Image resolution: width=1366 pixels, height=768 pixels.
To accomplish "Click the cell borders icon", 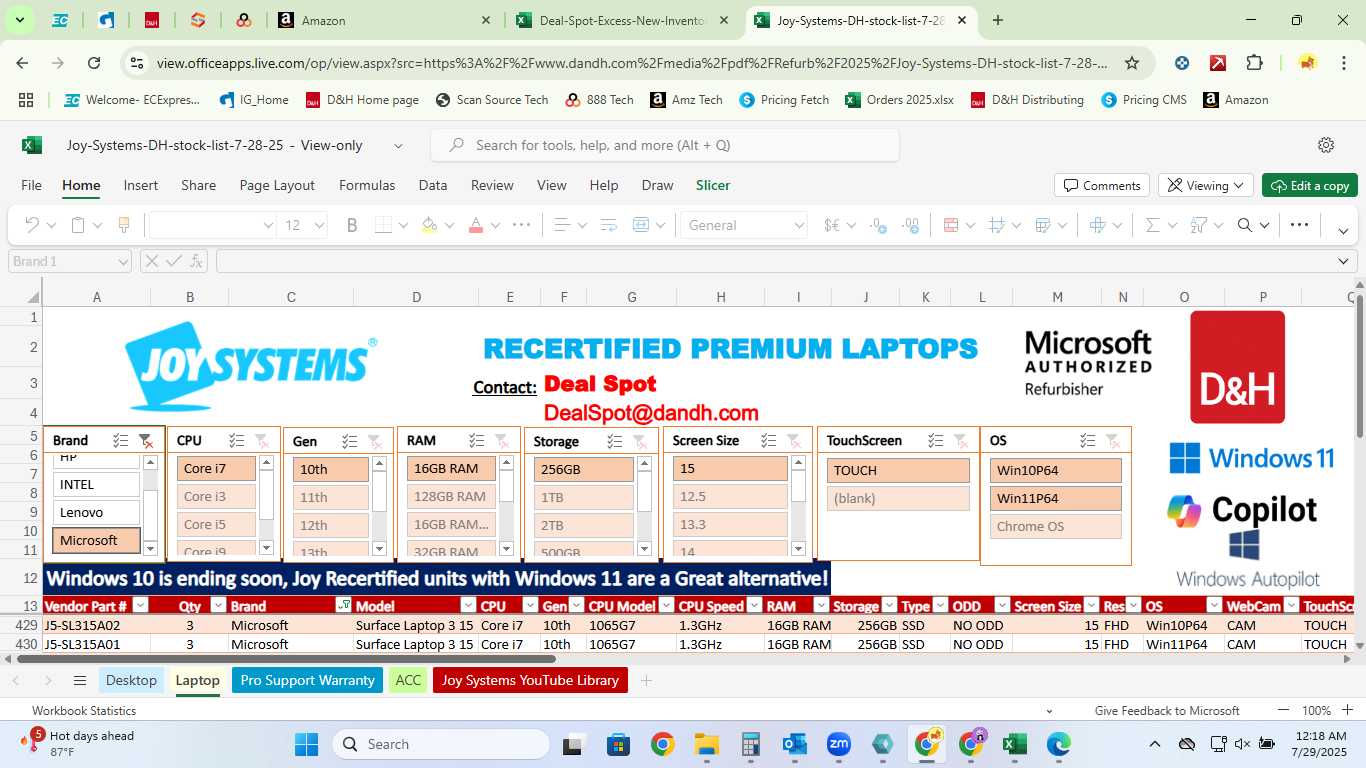I will click(x=384, y=225).
